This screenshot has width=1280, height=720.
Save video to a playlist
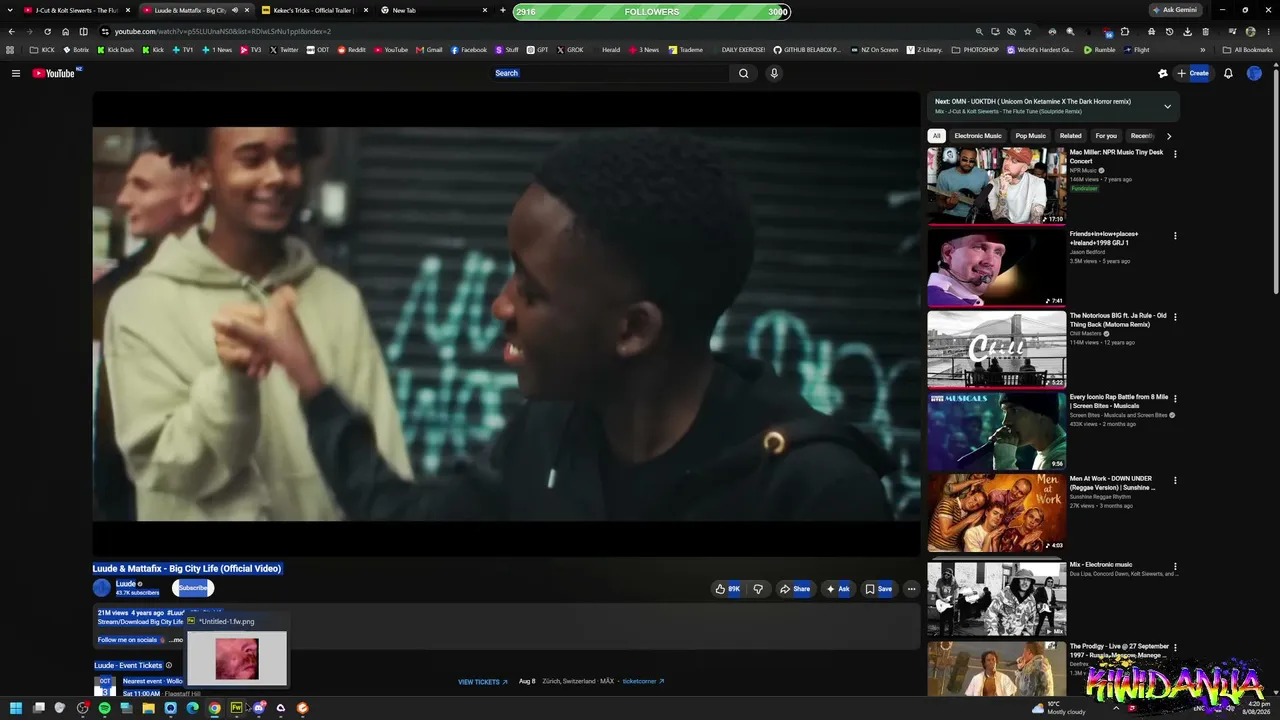tap(879, 589)
